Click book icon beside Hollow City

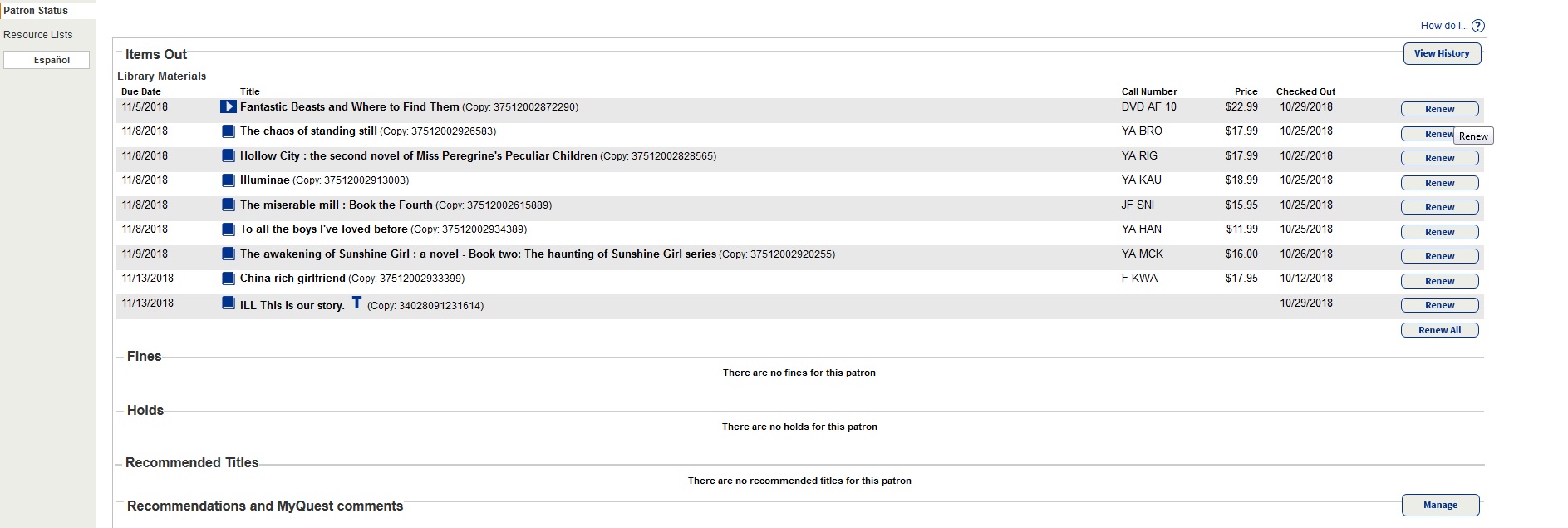(x=229, y=155)
